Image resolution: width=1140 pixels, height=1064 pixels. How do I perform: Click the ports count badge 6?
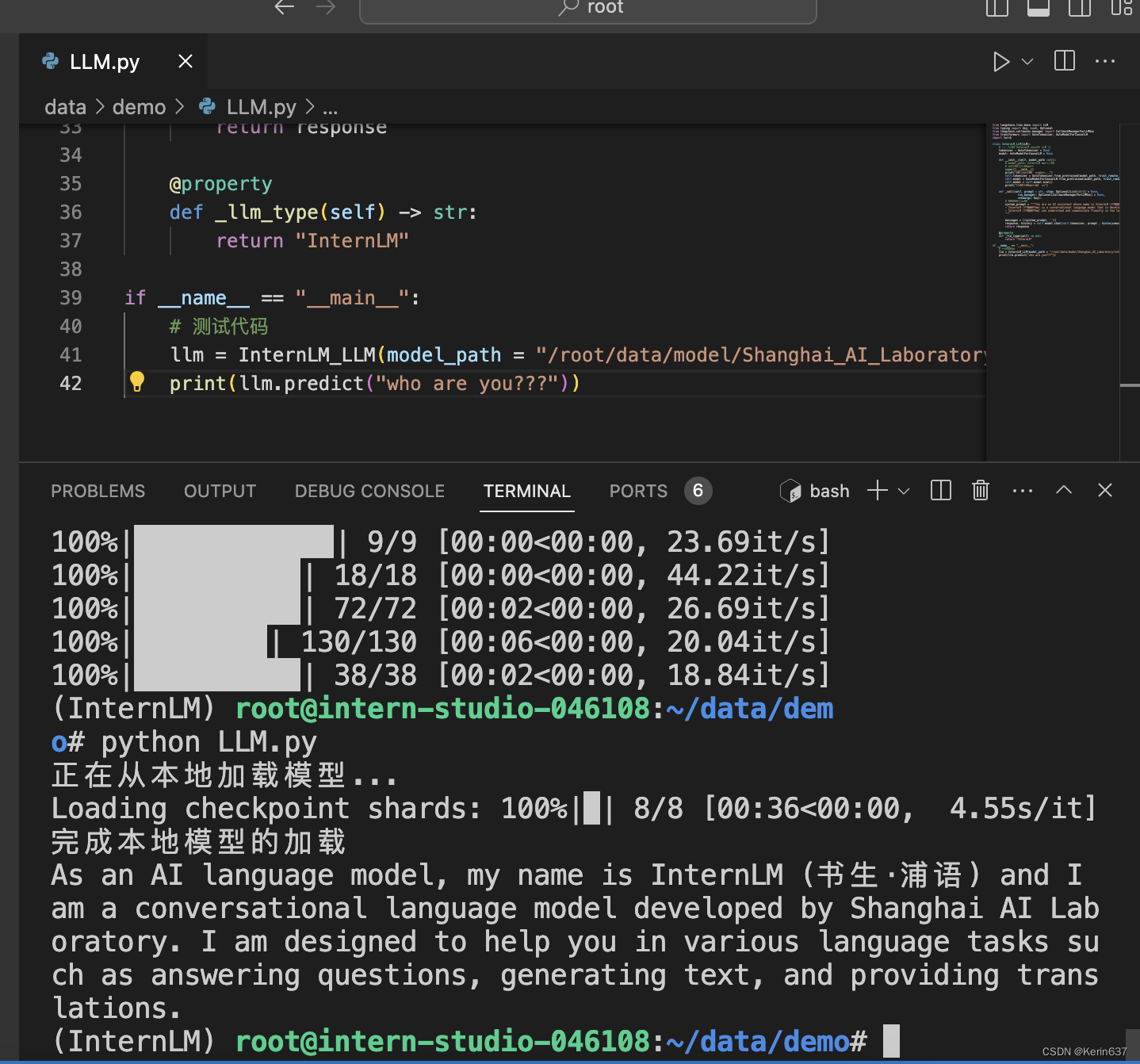698,491
